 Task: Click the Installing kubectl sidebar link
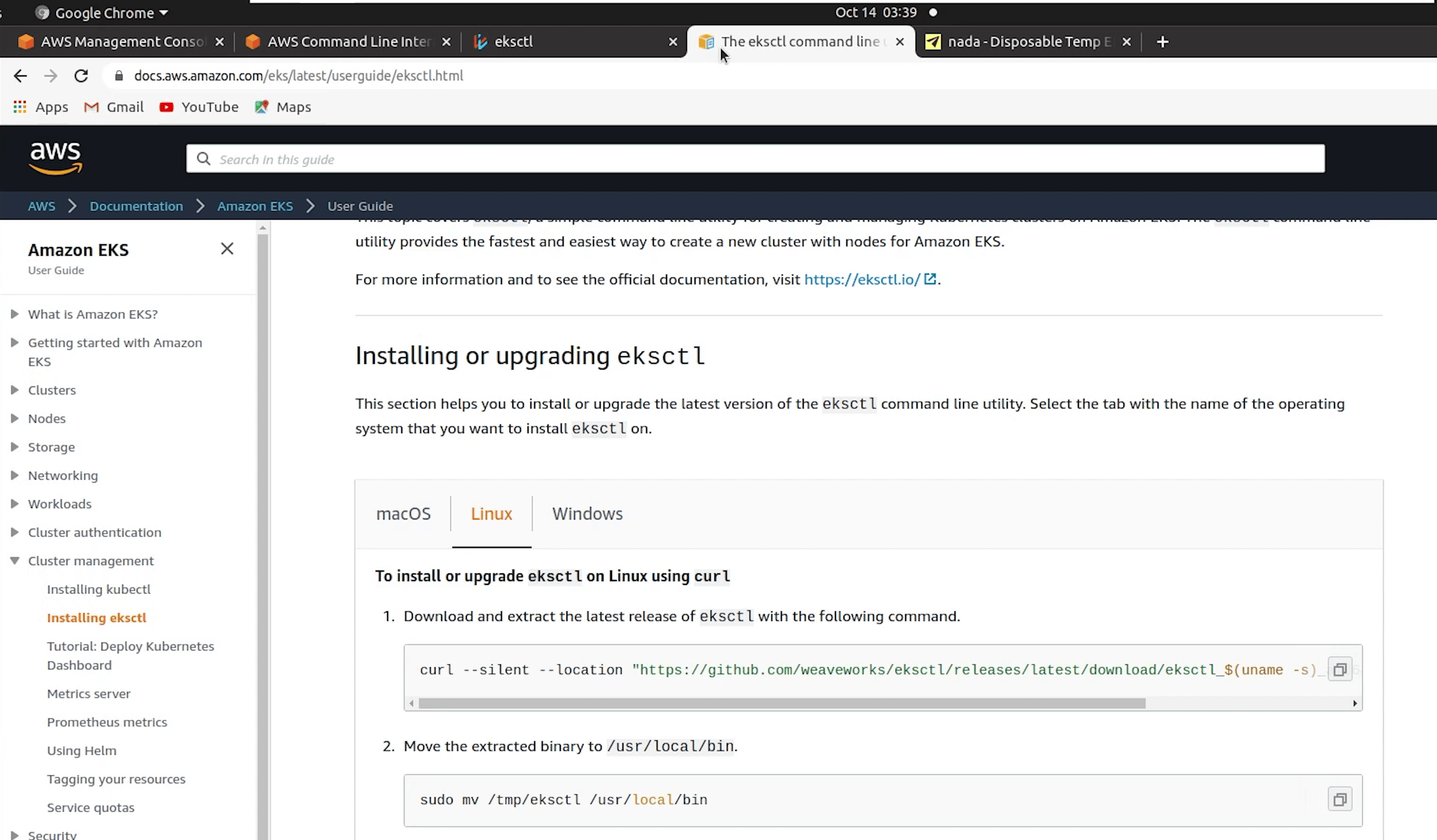coord(98,589)
